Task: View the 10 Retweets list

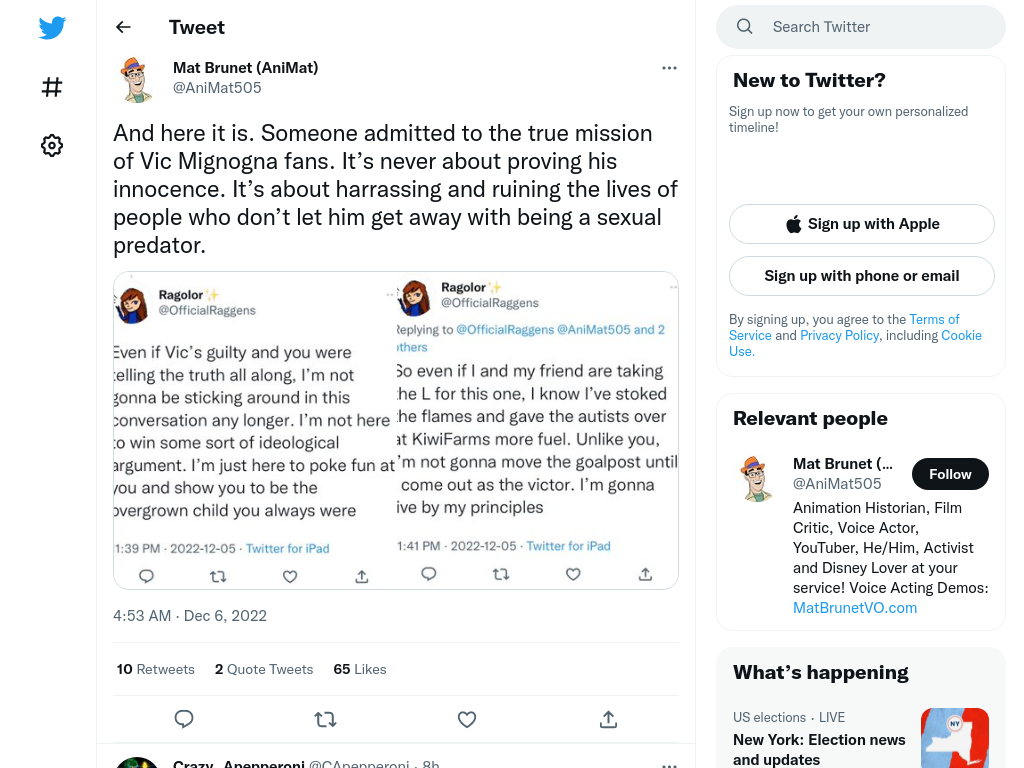Action: 155,669
